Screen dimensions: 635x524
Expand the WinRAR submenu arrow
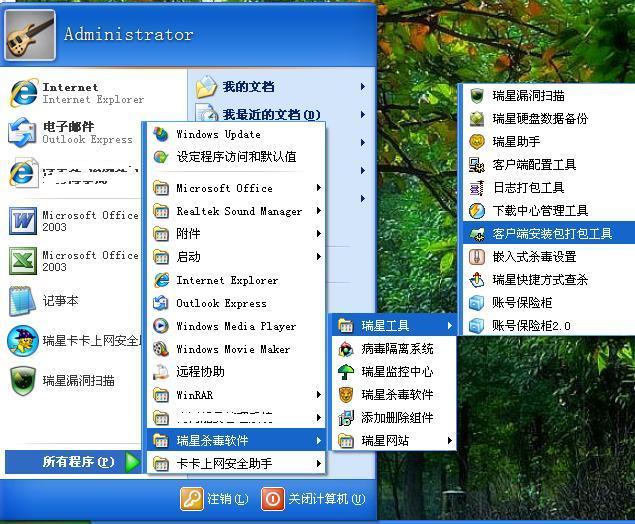[319, 394]
